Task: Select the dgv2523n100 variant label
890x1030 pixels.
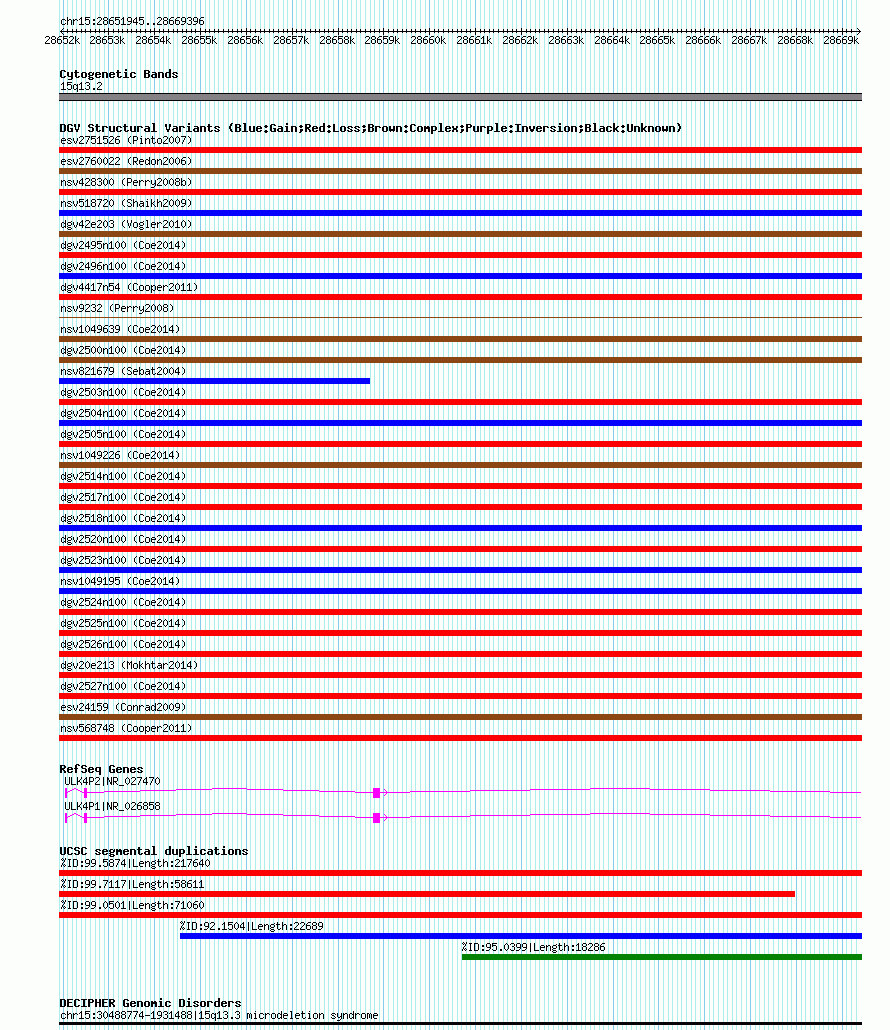Action: 123,560
